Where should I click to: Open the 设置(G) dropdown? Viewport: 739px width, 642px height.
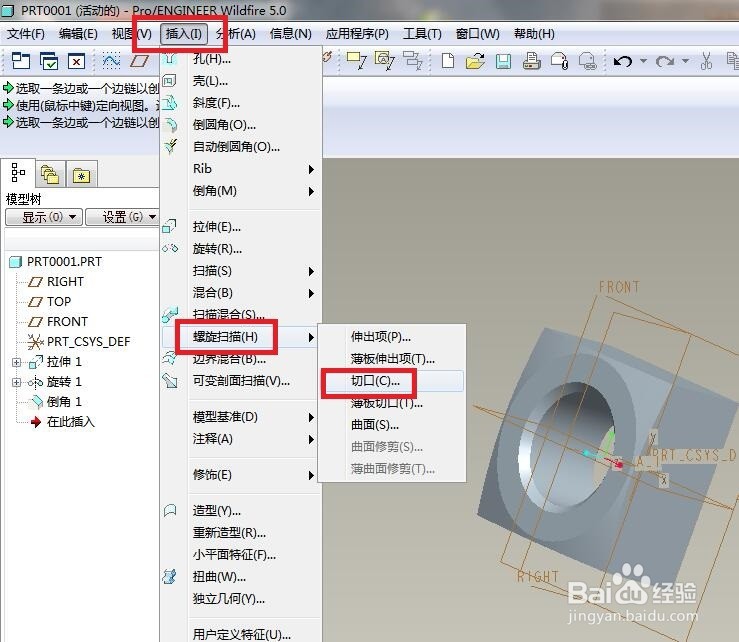[123, 217]
